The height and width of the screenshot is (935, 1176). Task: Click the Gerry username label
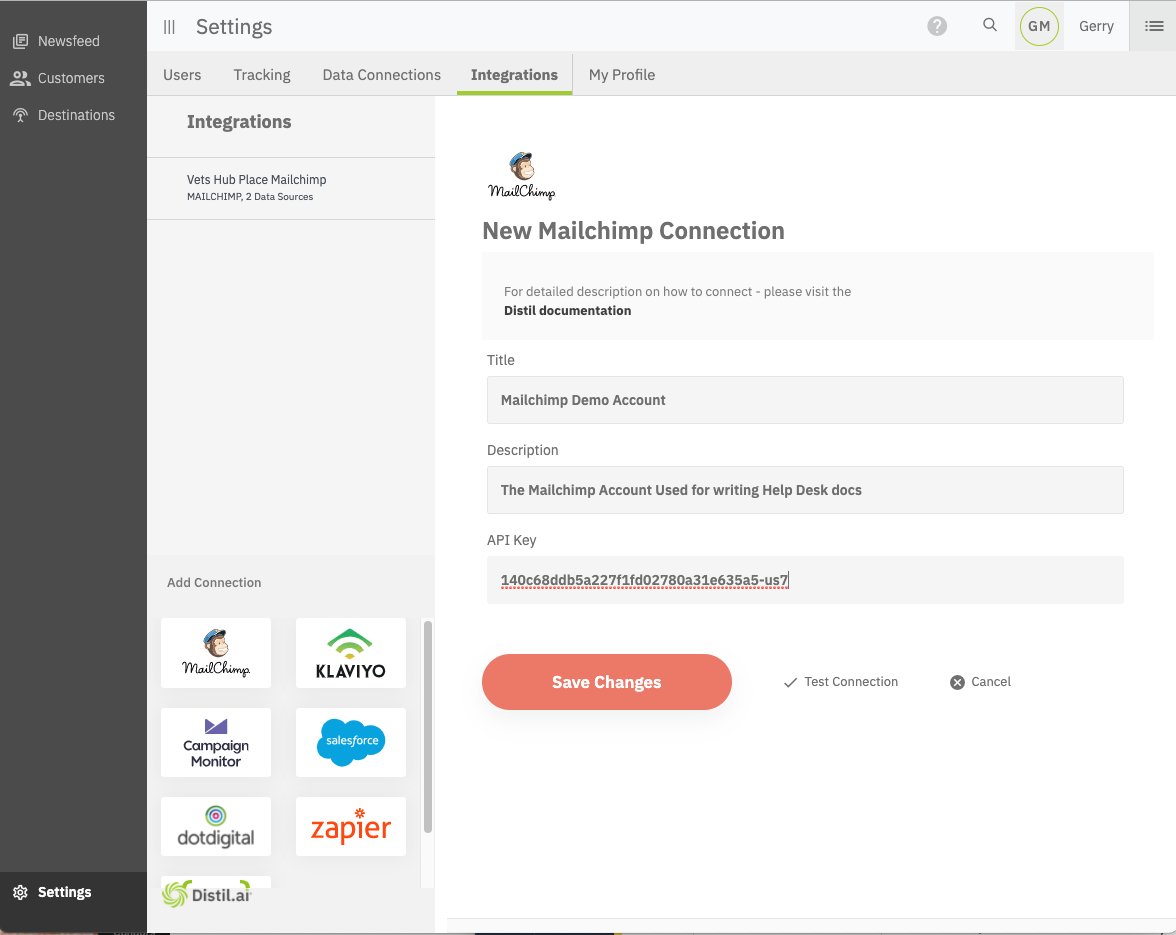[x=1096, y=26]
